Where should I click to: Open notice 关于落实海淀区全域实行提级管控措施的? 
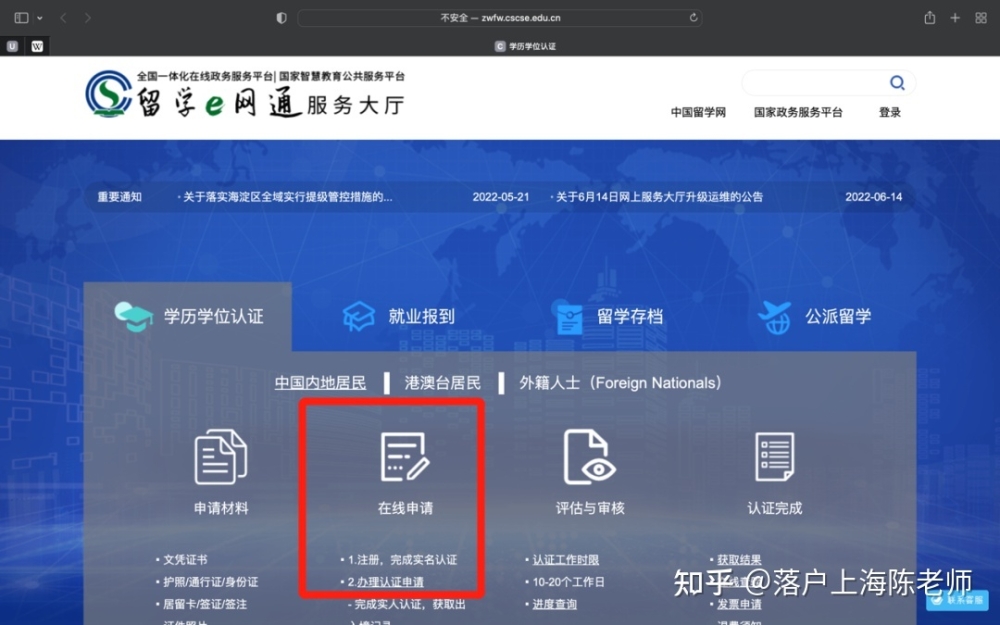(x=288, y=197)
